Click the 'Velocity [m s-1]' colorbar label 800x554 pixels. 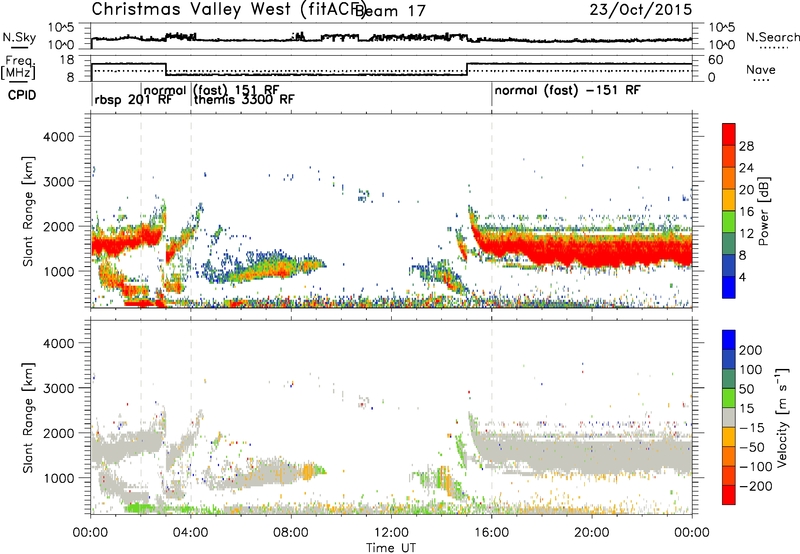(782, 417)
